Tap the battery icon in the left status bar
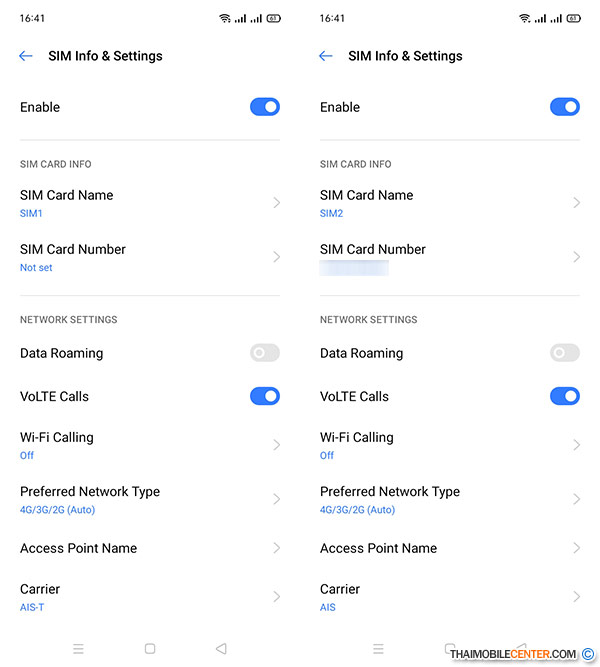The width and height of the screenshot is (600, 667). [273, 18]
